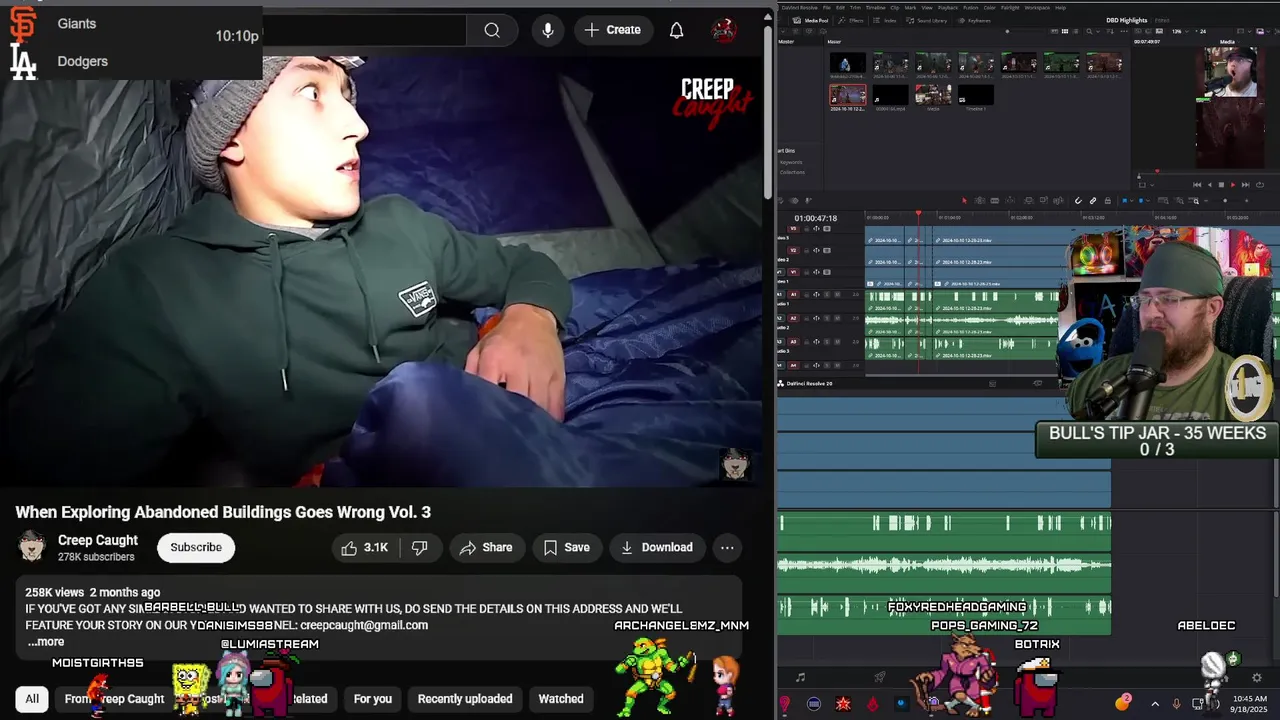Play in reverse in the Resolve viewer

1210,185
